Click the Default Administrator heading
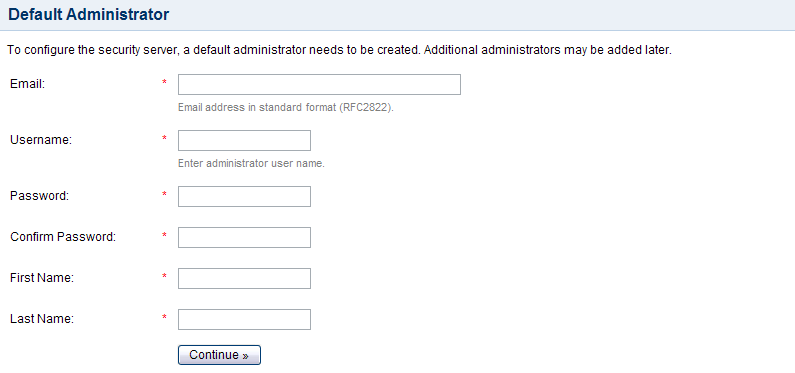795x373 pixels. [89, 14]
